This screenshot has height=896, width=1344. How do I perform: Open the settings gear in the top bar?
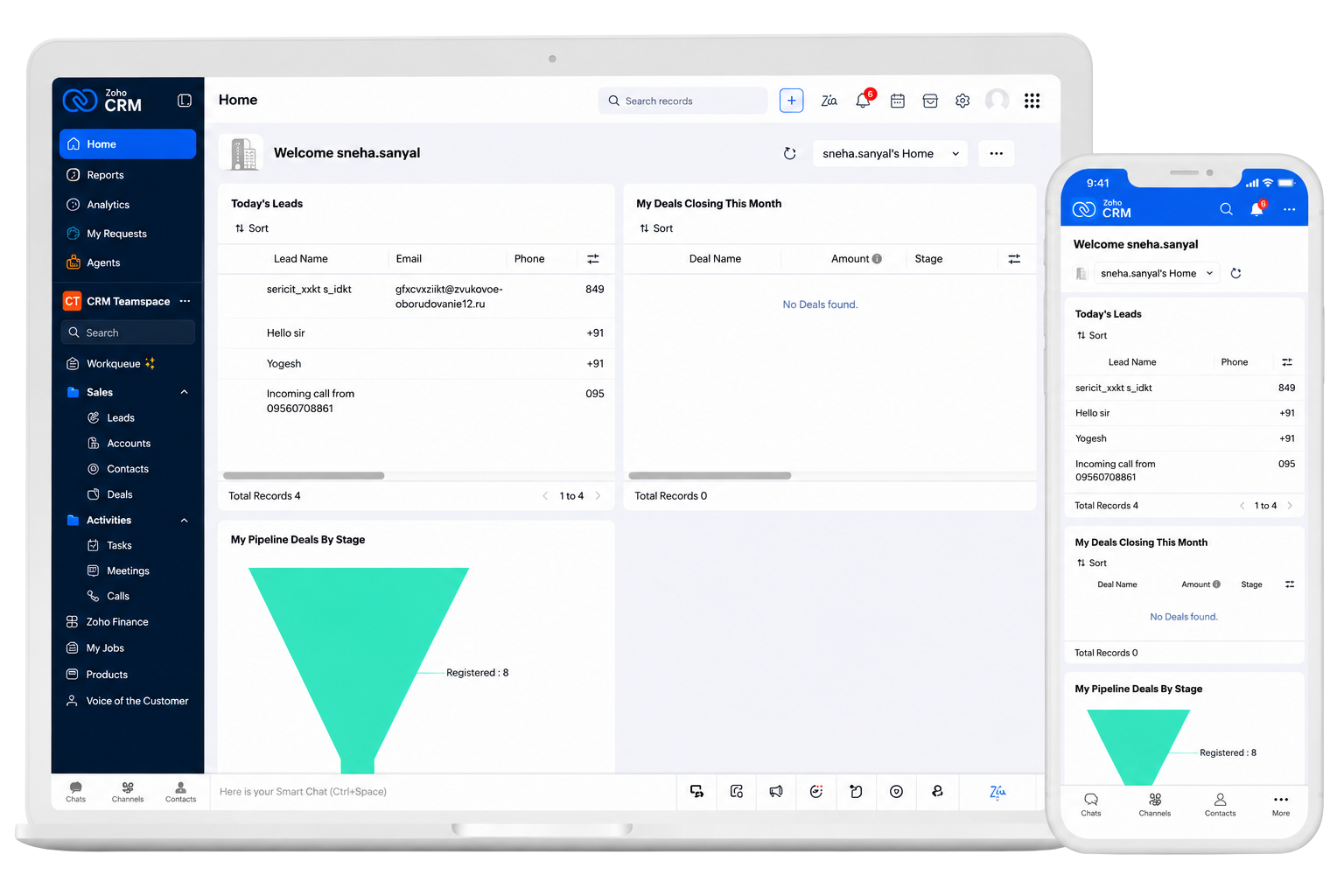[962, 101]
